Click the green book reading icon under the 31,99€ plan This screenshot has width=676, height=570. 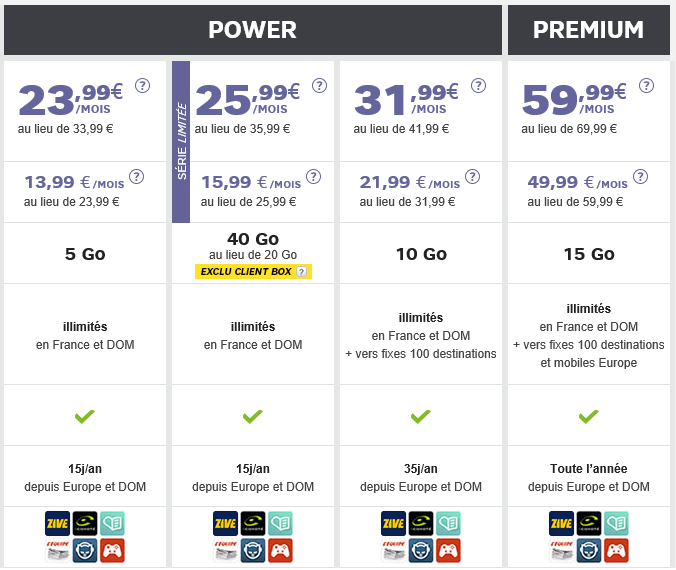coord(448,522)
